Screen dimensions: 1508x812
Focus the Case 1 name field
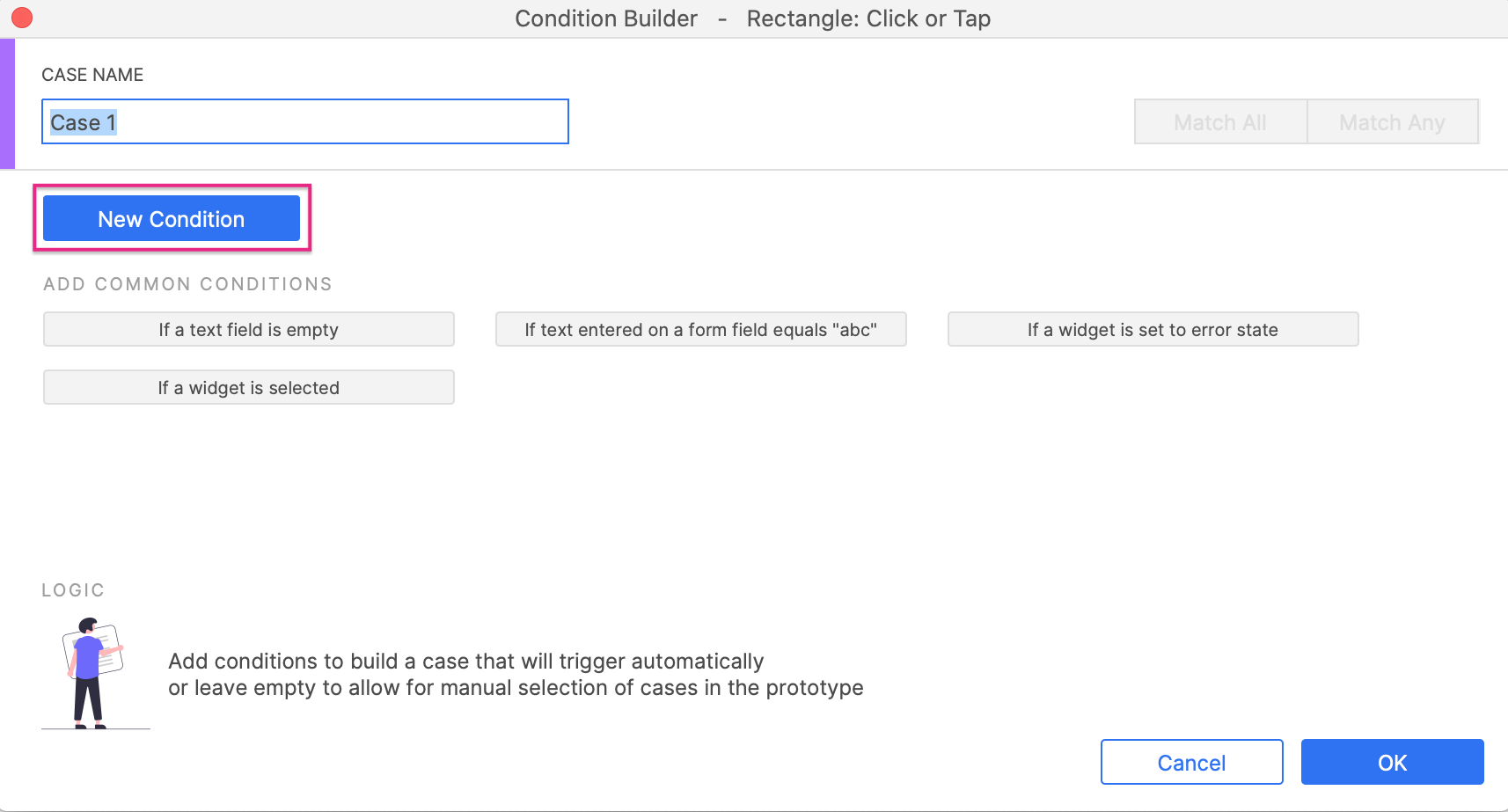[x=304, y=122]
